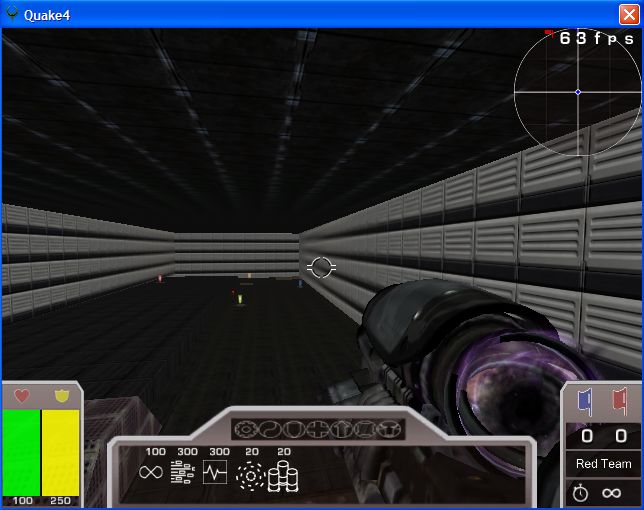
Task: Click the red team score 0
Action: point(621,436)
